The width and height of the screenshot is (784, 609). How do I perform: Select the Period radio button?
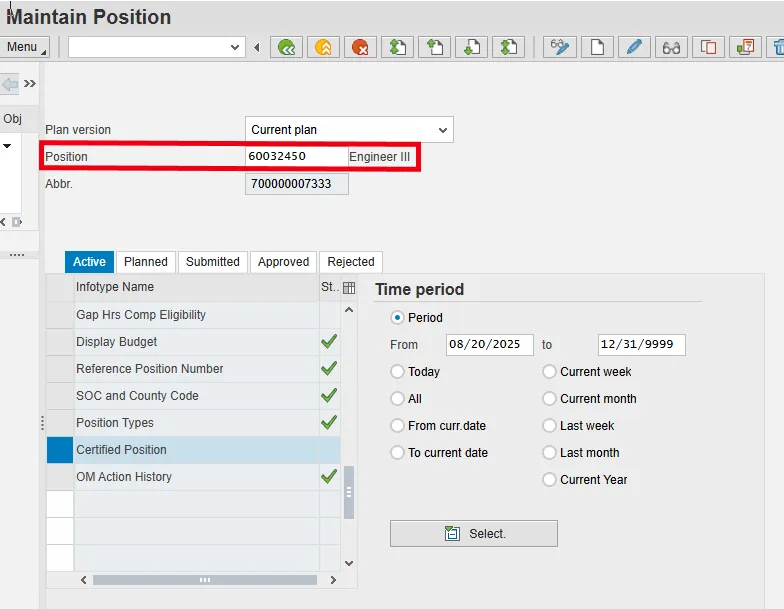[398, 318]
